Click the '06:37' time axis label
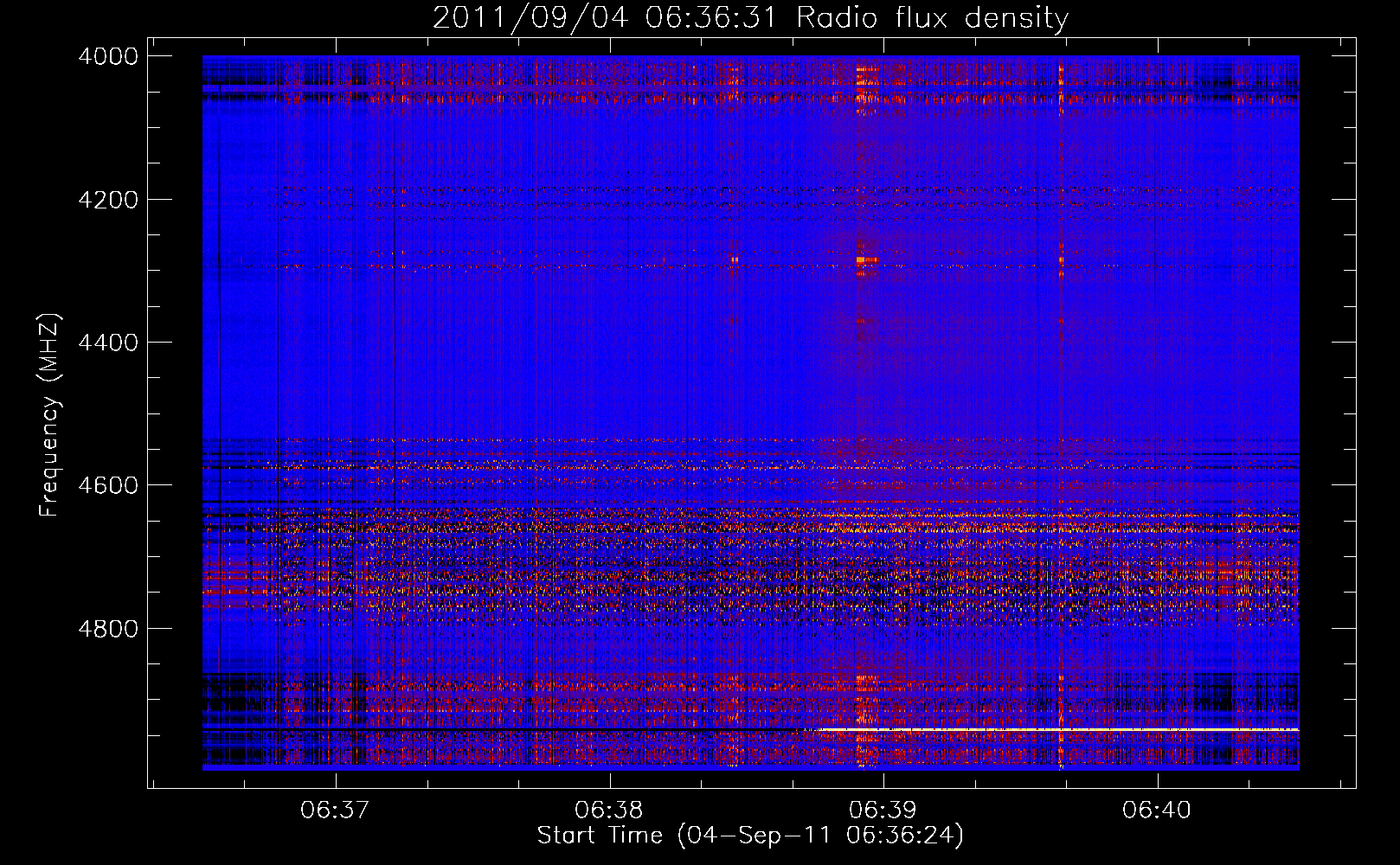Image resolution: width=1400 pixels, height=865 pixels. point(335,811)
